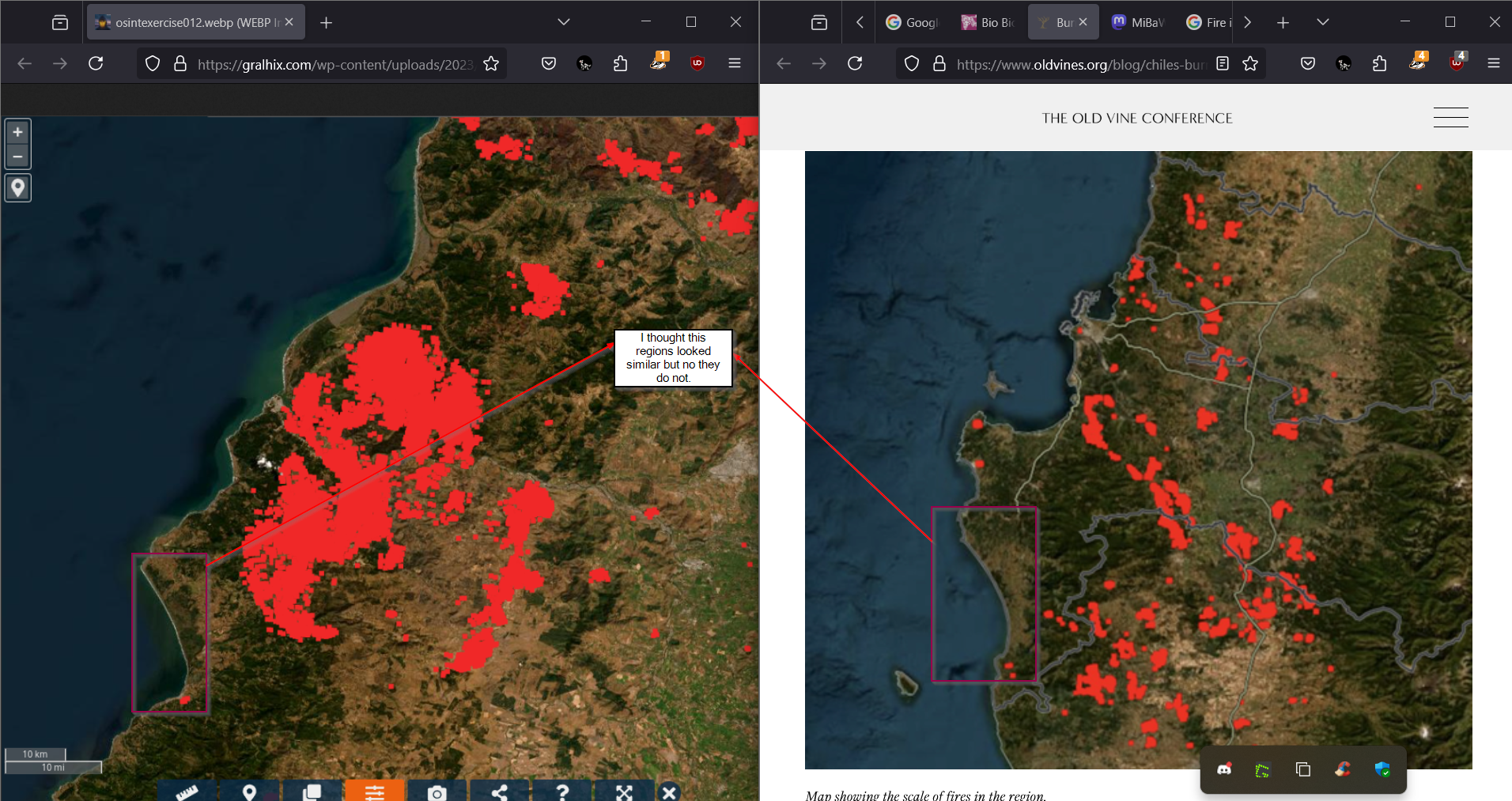1512x801 pixels.
Task: Close the active Bur tab in right window
Action: 1083,22
